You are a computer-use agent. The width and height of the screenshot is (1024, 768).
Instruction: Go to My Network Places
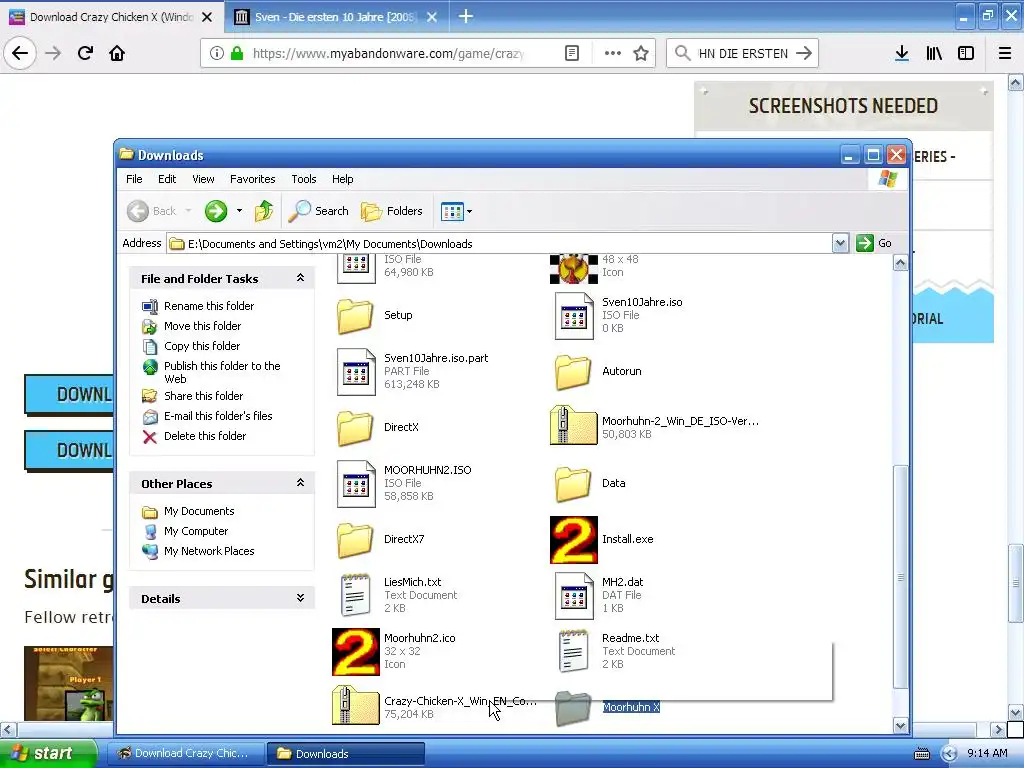[x=209, y=551]
